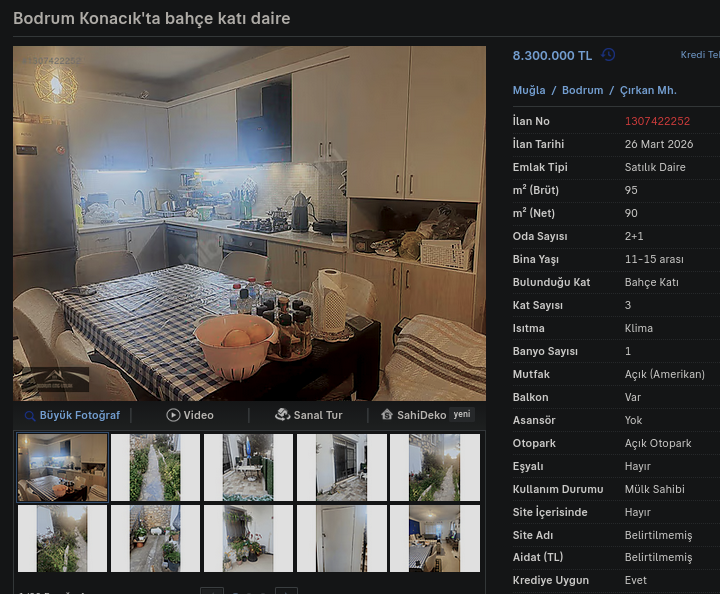The height and width of the screenshot is (594, 720).
Task: Select the potted plants thumbnail
Action: [x=248, y=538]
